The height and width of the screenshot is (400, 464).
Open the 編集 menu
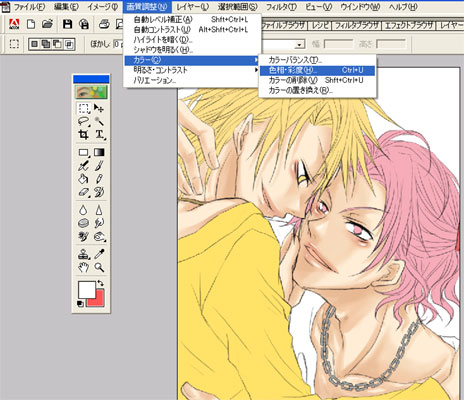coord(66,7)
